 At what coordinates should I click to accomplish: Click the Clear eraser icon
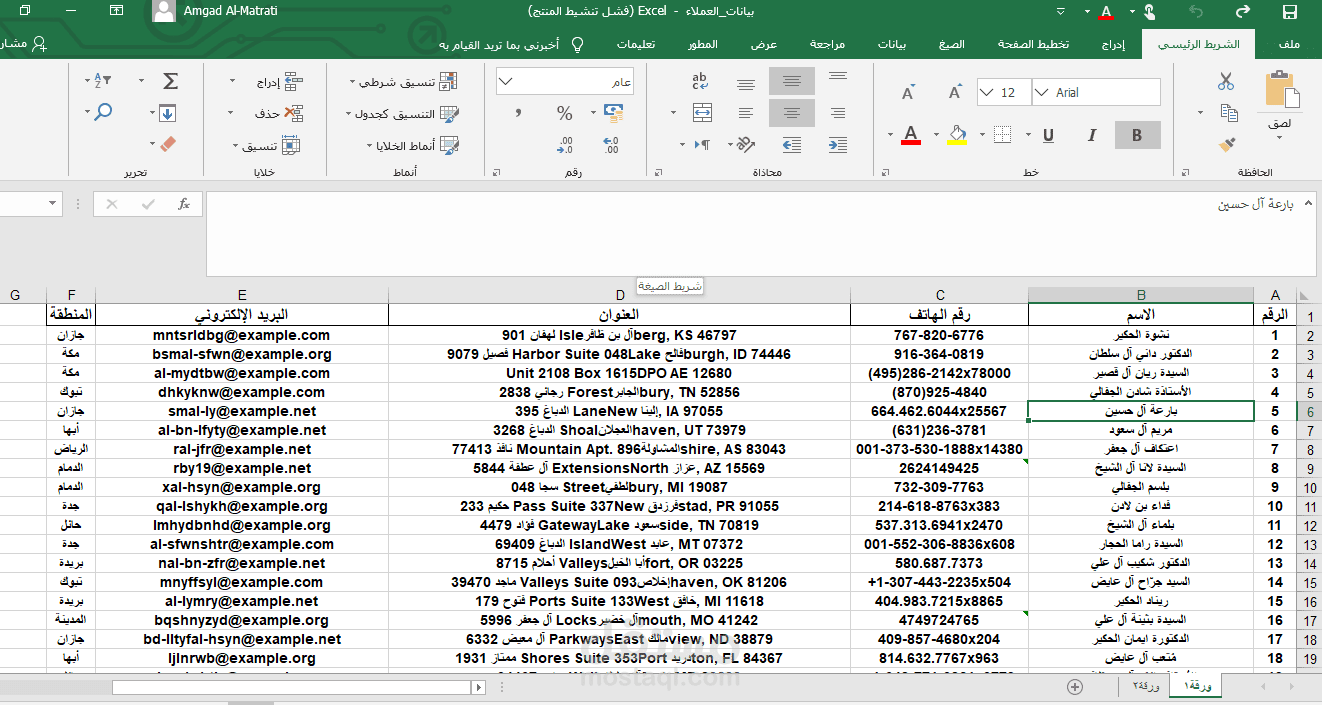point(167,144)
